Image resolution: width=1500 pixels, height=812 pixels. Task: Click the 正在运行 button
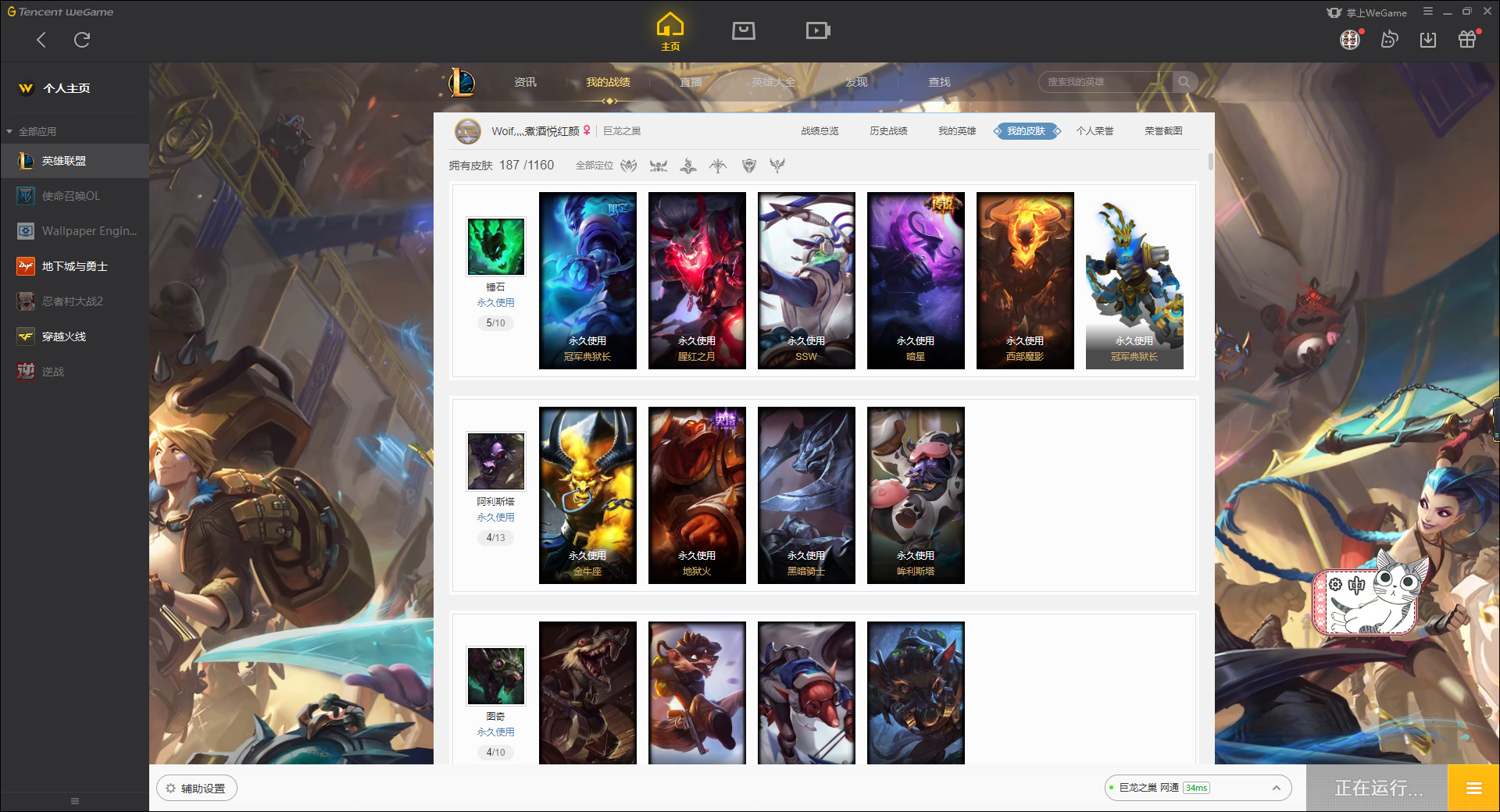click(x=1378, y=789)
